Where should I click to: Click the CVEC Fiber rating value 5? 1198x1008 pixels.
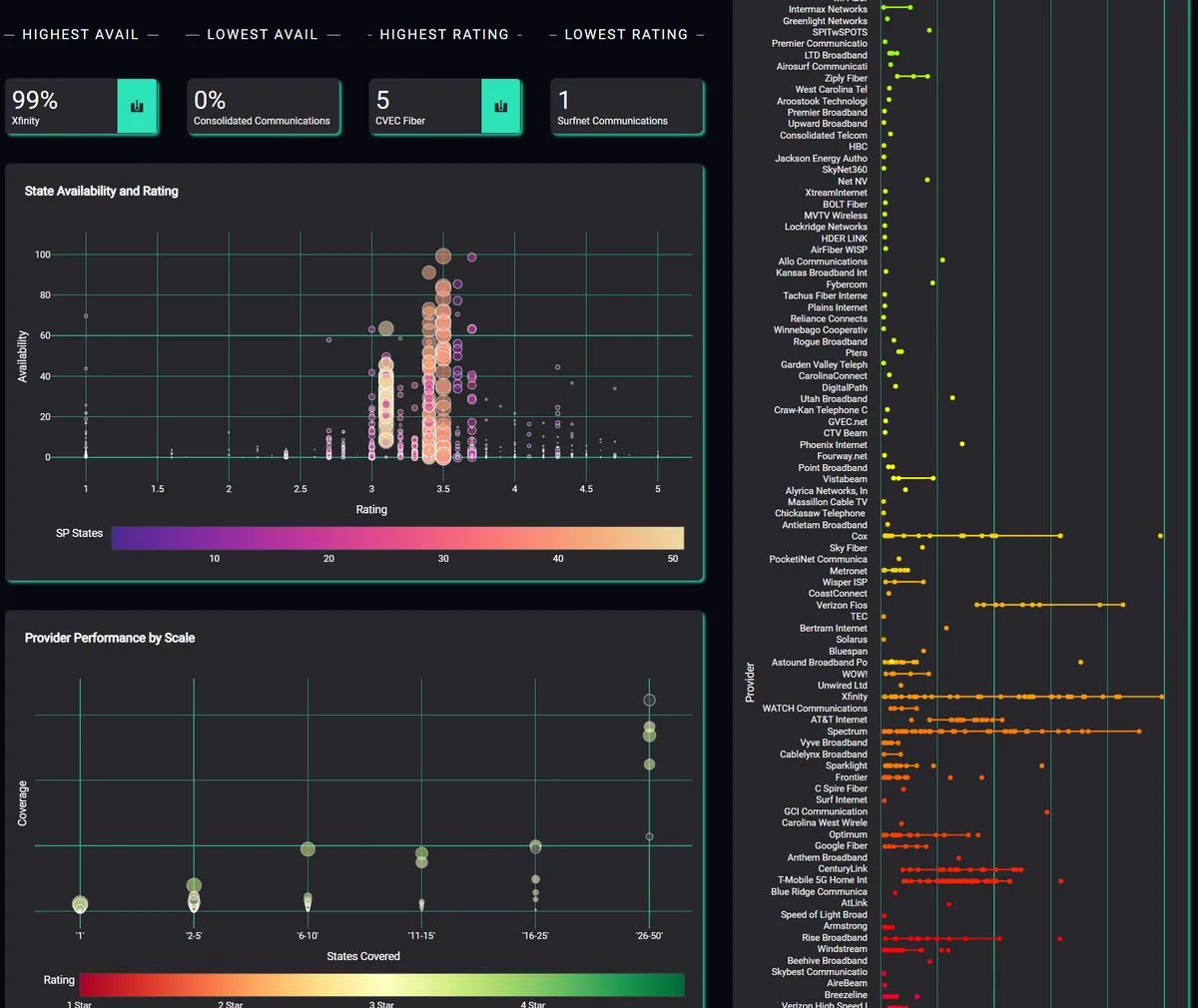(383, 100)
